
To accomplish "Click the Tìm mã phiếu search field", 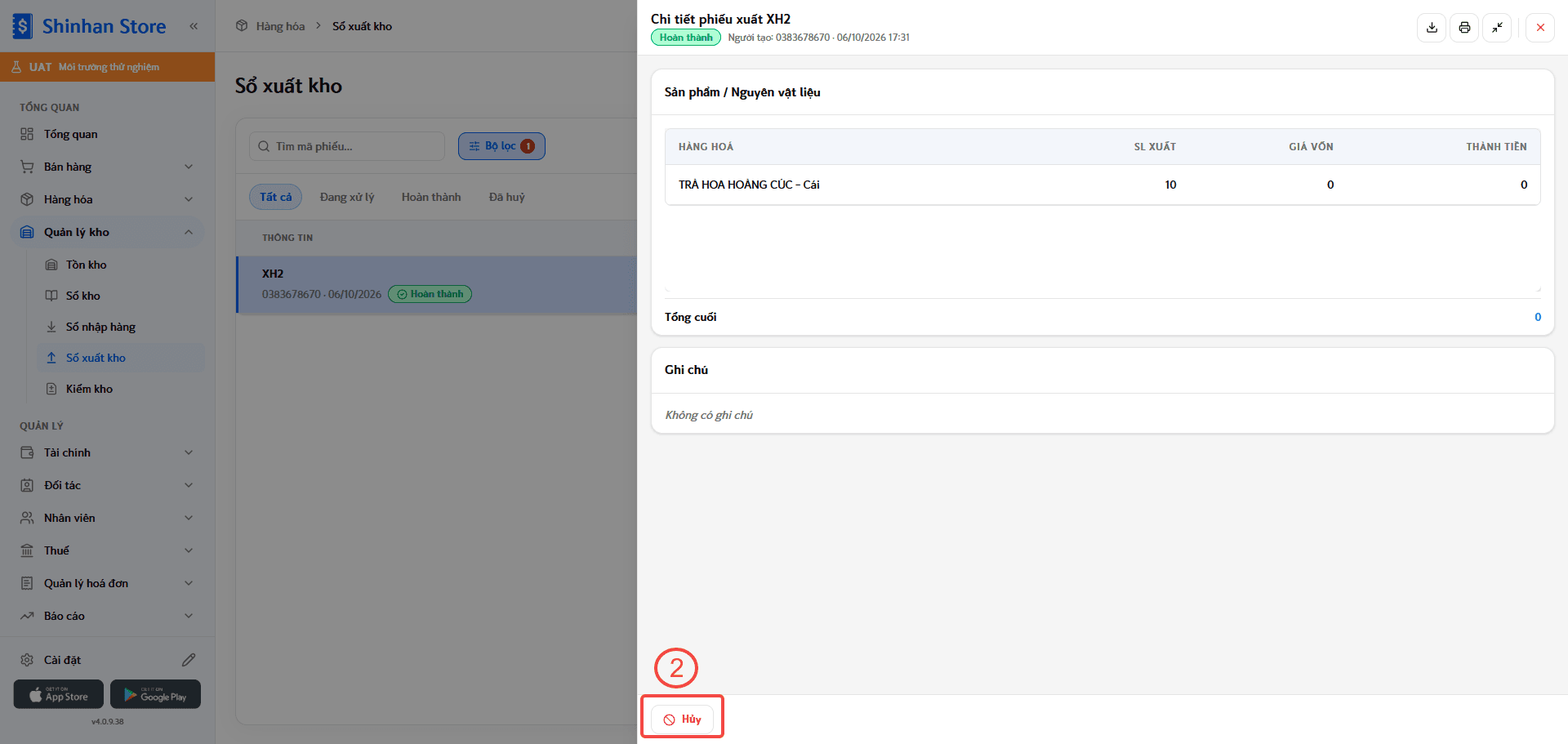I will [x=347, y=146].
